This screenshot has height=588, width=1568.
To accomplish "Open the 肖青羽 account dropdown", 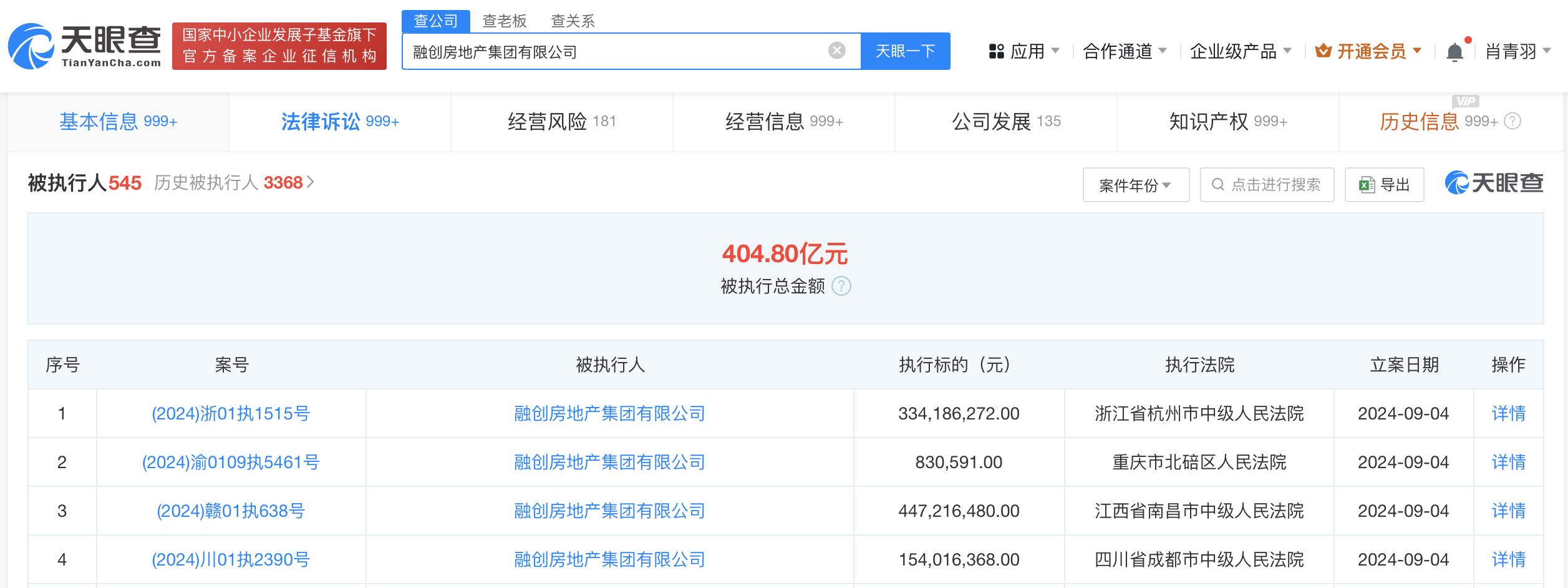I will coord(1516,50).
